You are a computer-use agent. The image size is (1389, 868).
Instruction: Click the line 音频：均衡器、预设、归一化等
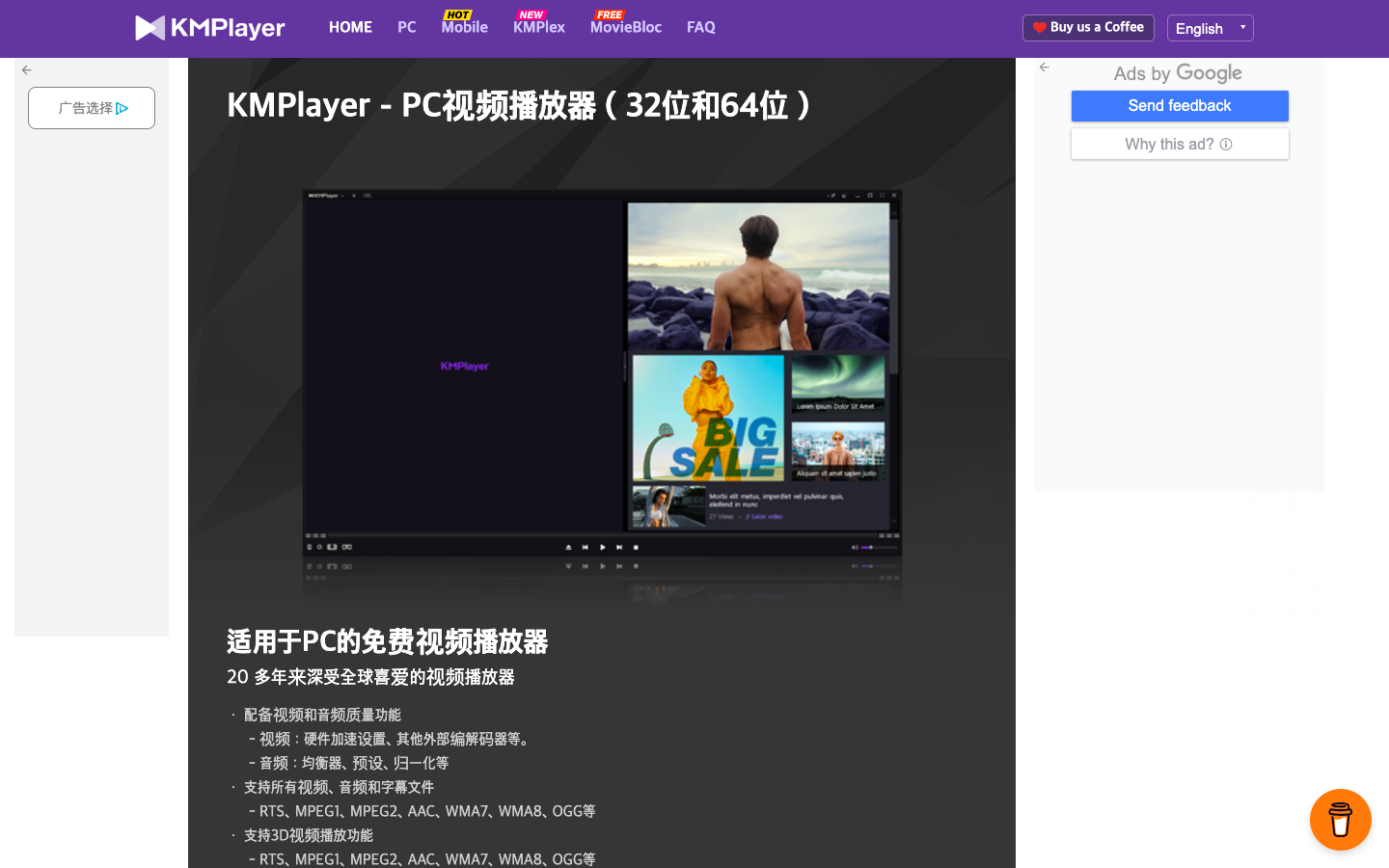tap(348, 763)
